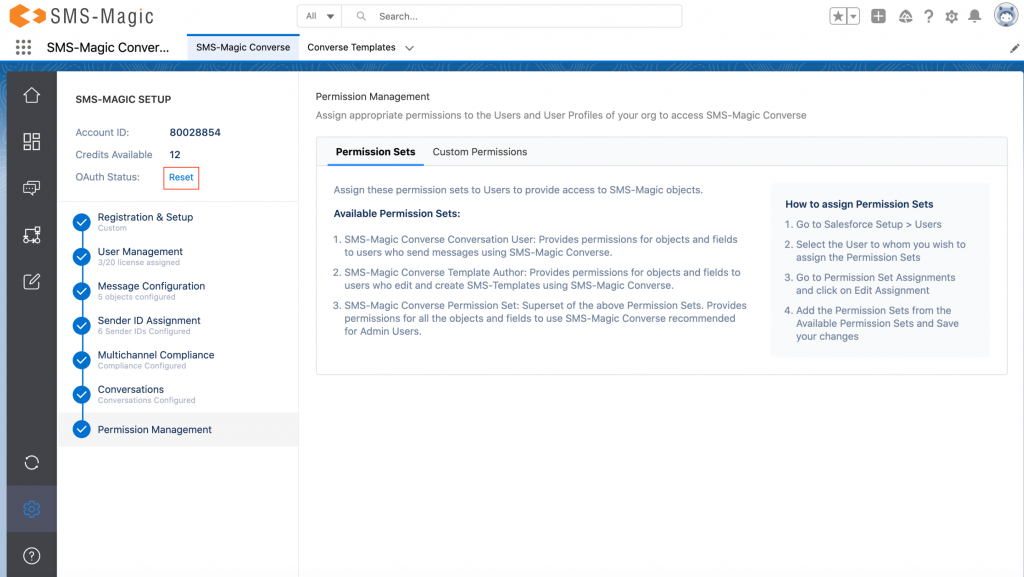Click the sync refresh icon in sidebar
The width and height of the screenshot is (1024, 577).
point(31,463)
